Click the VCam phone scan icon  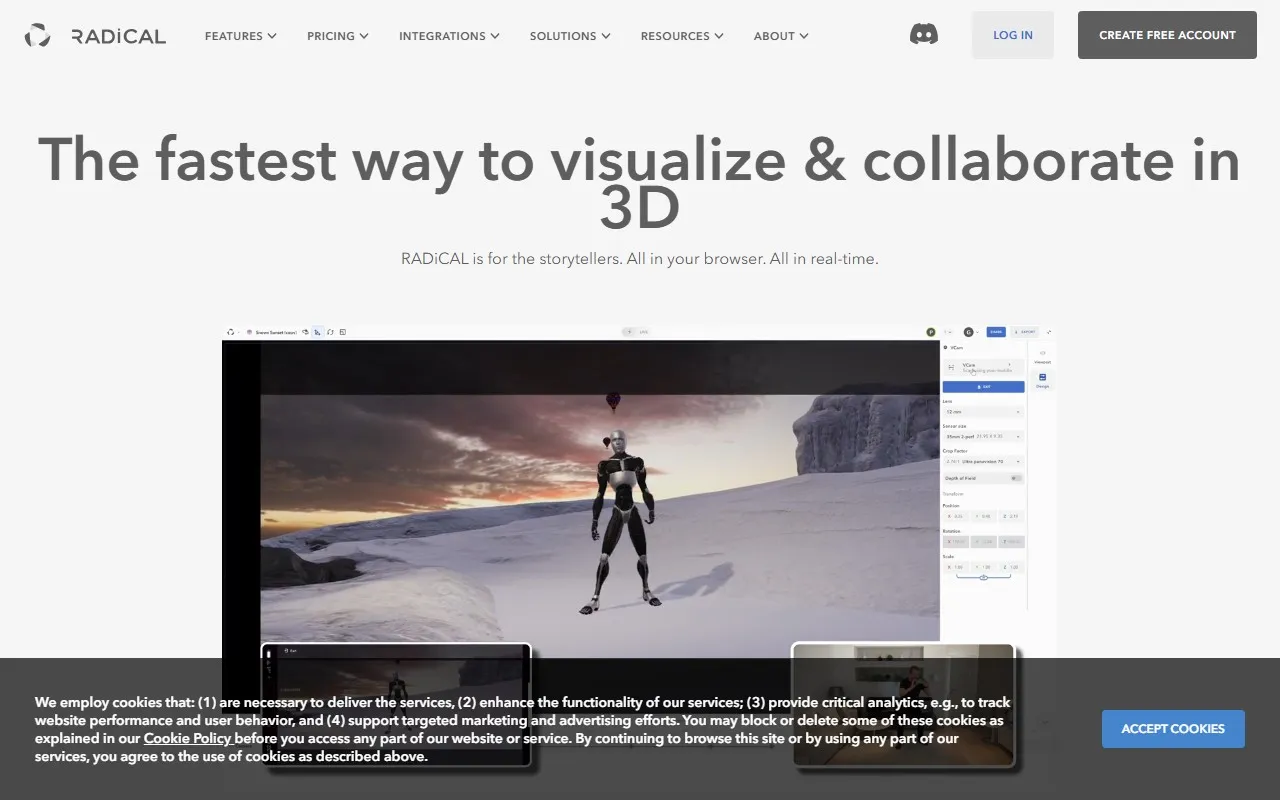[951, 367]
